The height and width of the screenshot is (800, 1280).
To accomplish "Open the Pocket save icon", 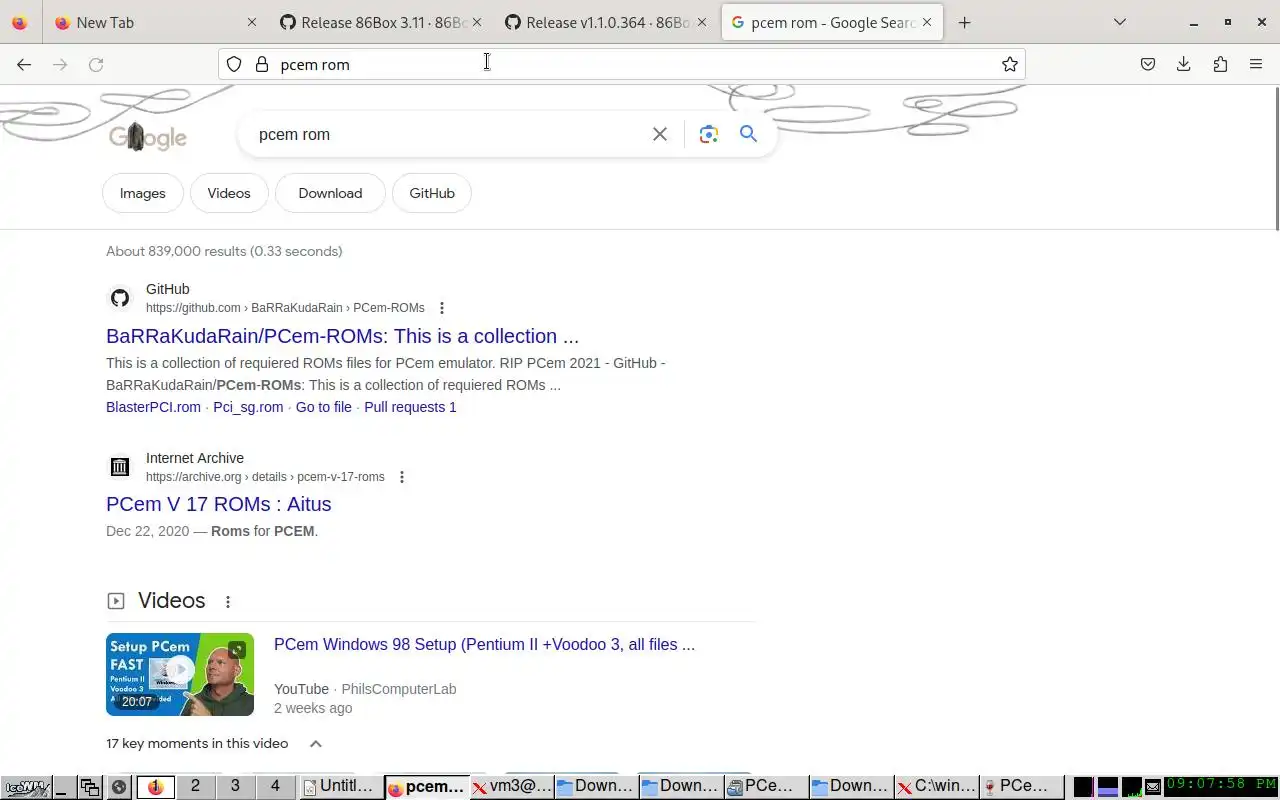I will click(1148, 64).
